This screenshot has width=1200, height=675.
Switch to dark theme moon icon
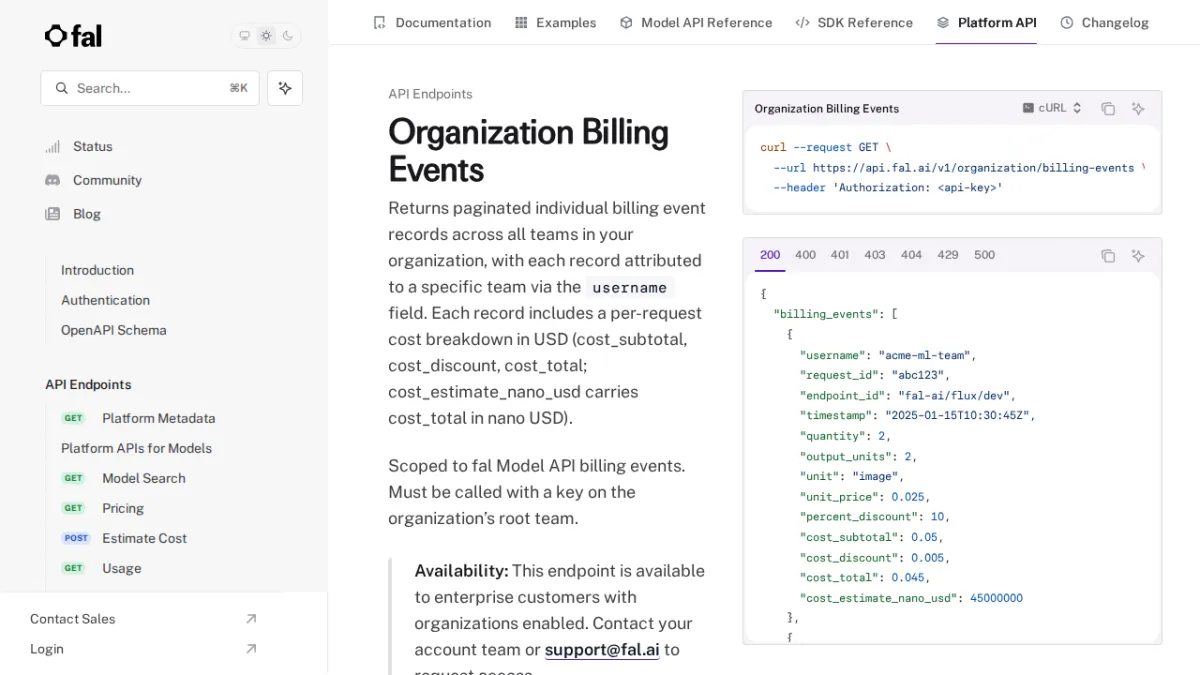tap(288, 36)
